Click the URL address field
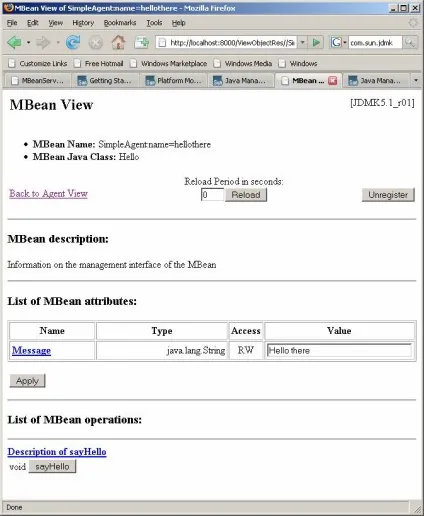Viewport: 424px width, 516px height. point(232,43)
